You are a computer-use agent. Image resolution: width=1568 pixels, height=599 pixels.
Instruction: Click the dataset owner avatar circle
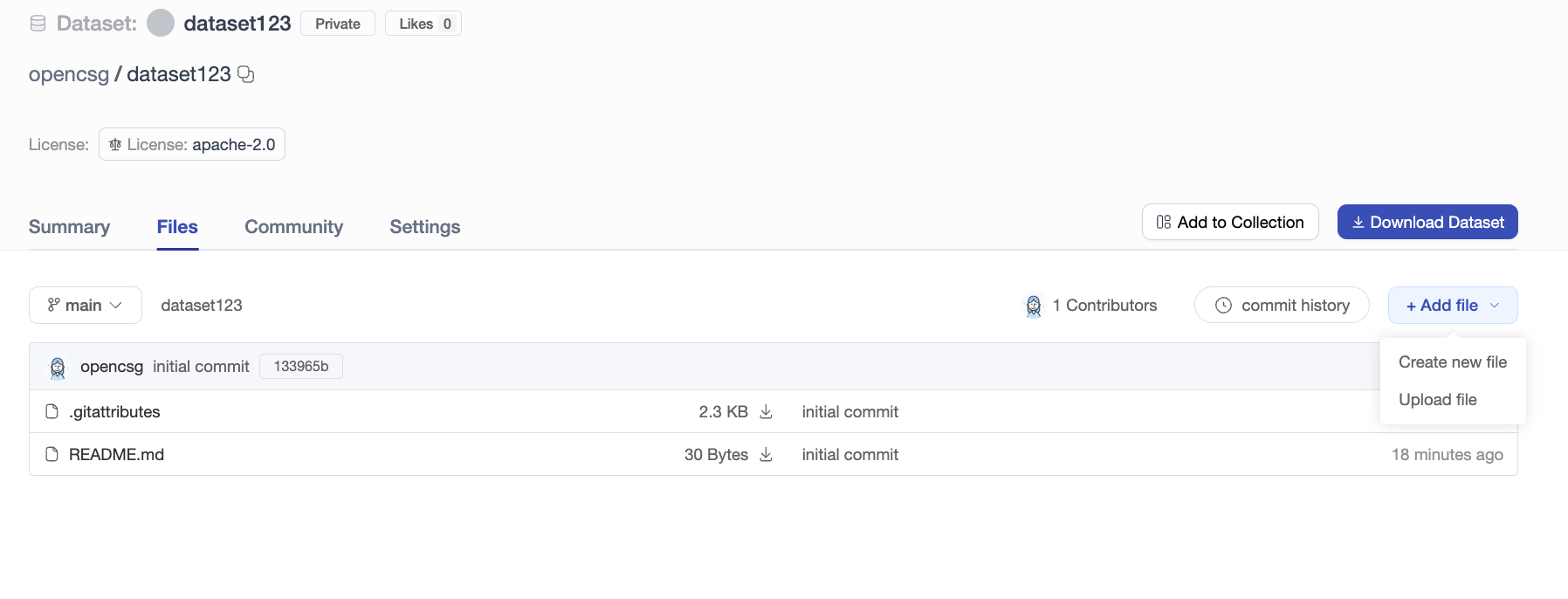click(161, 24)
